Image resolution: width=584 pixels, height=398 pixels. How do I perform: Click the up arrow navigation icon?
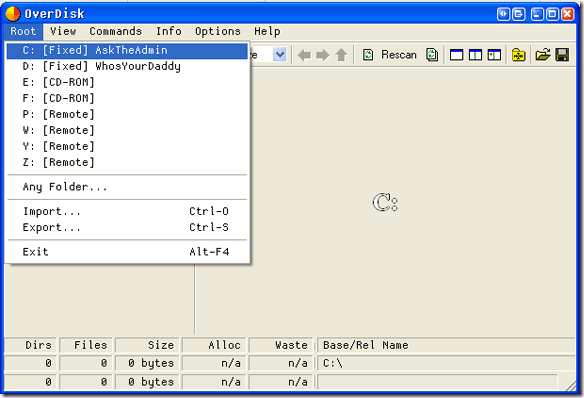[x=341, y=55]
